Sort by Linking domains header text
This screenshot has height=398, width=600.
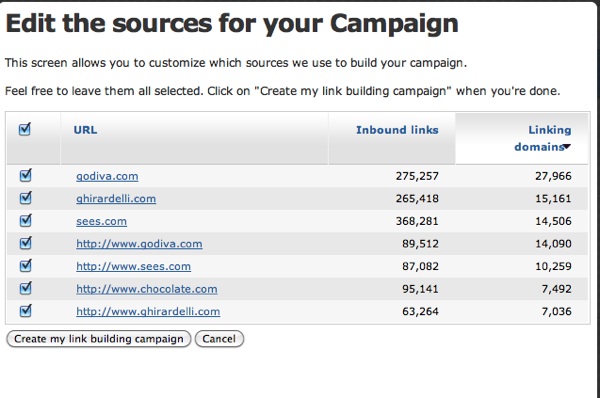point(542,138)
